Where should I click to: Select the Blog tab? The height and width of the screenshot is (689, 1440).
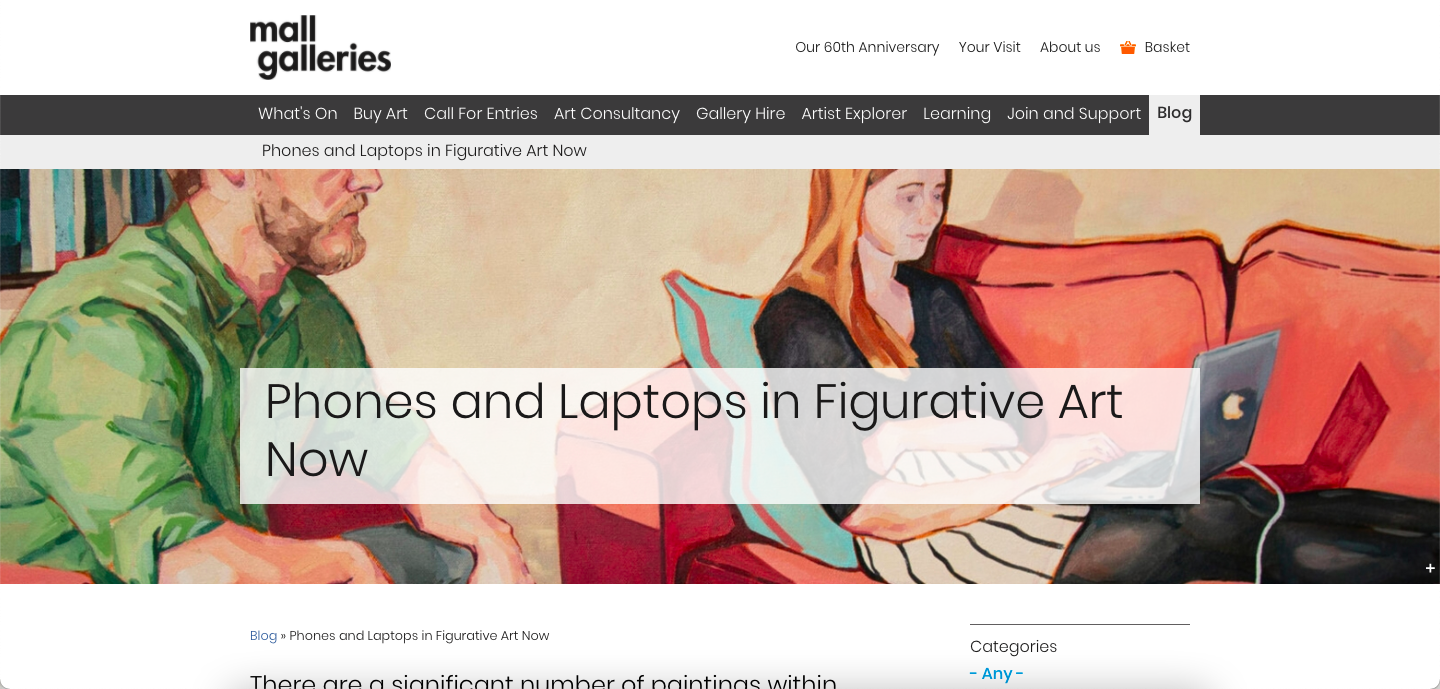tap(1174, 114)
